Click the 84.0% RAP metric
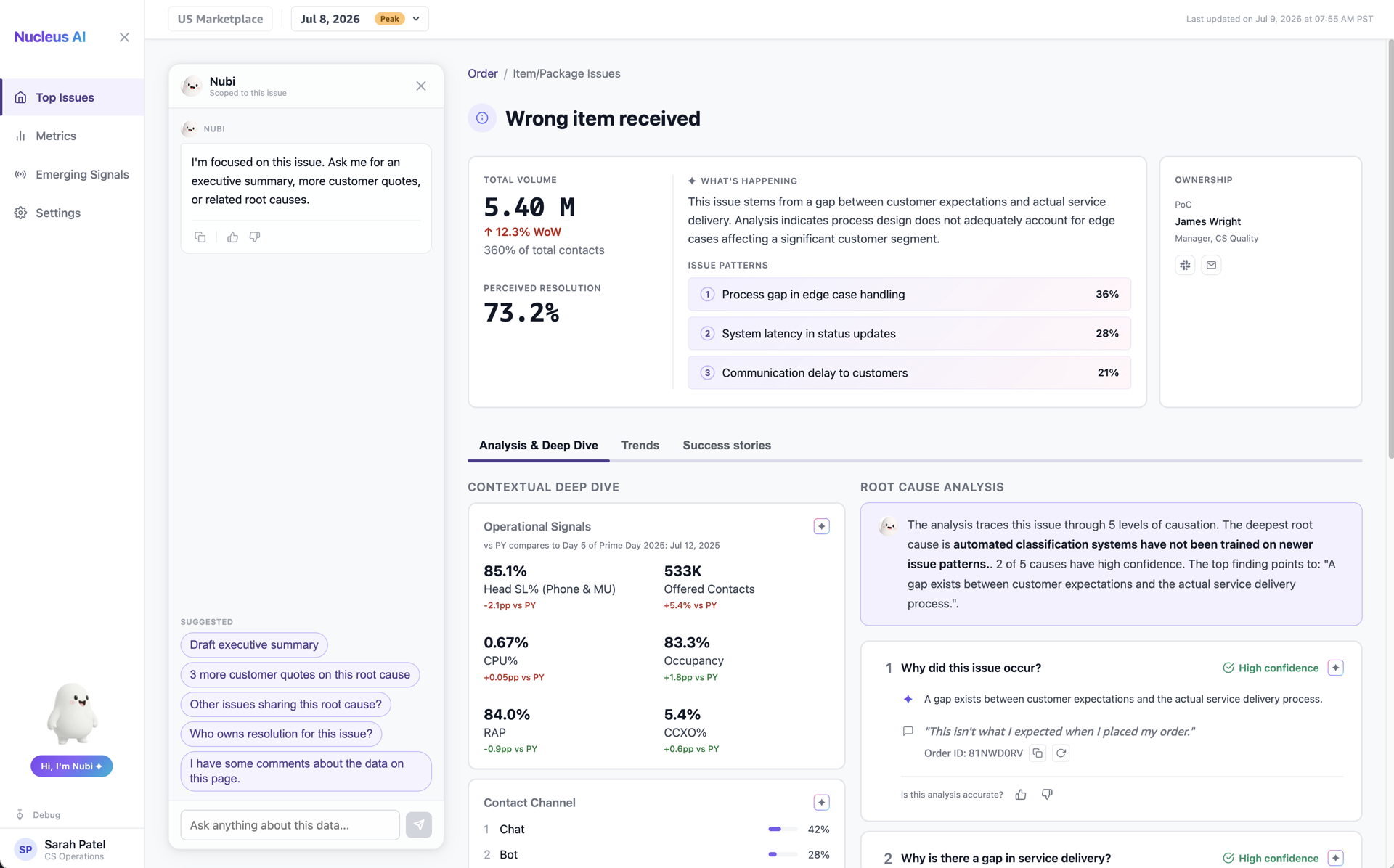 coord(510,730)
